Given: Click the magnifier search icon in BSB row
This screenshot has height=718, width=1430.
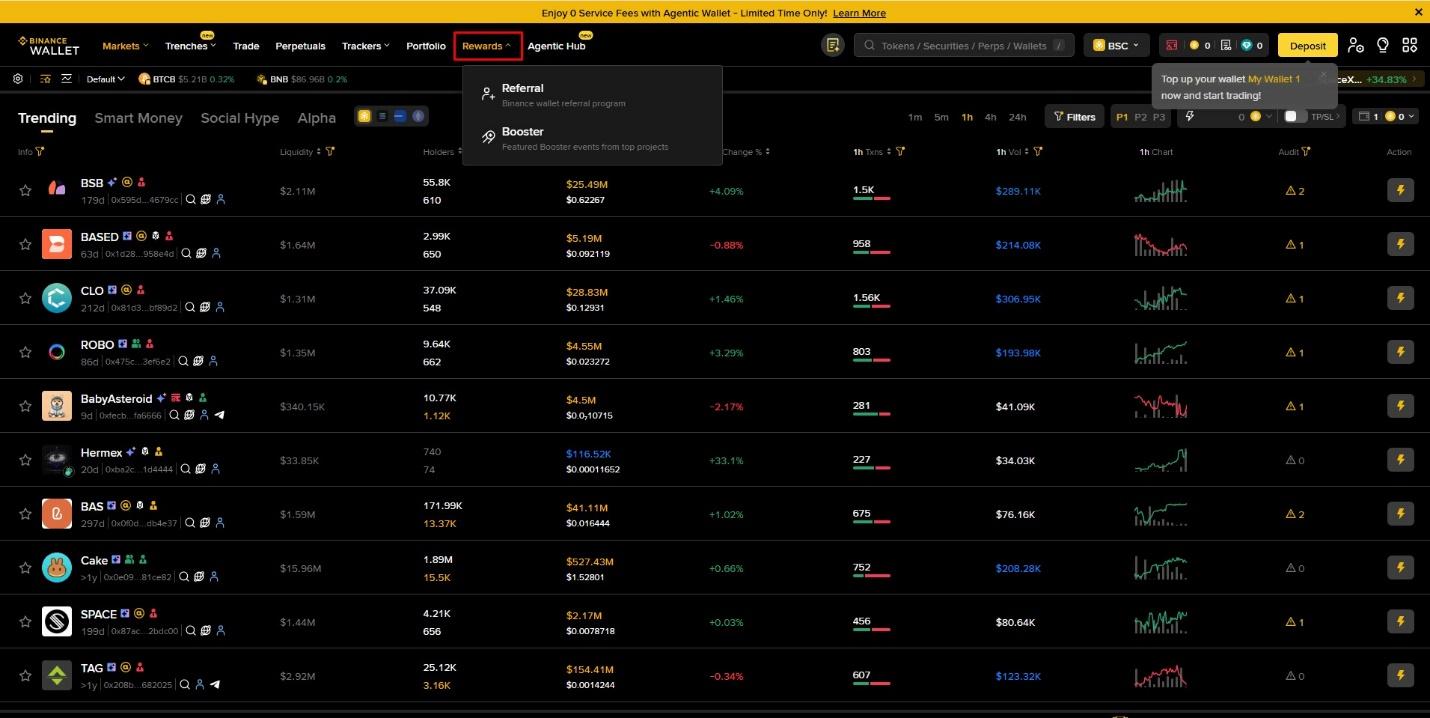Looking at the screenshot, I should [x=190, y=199].
